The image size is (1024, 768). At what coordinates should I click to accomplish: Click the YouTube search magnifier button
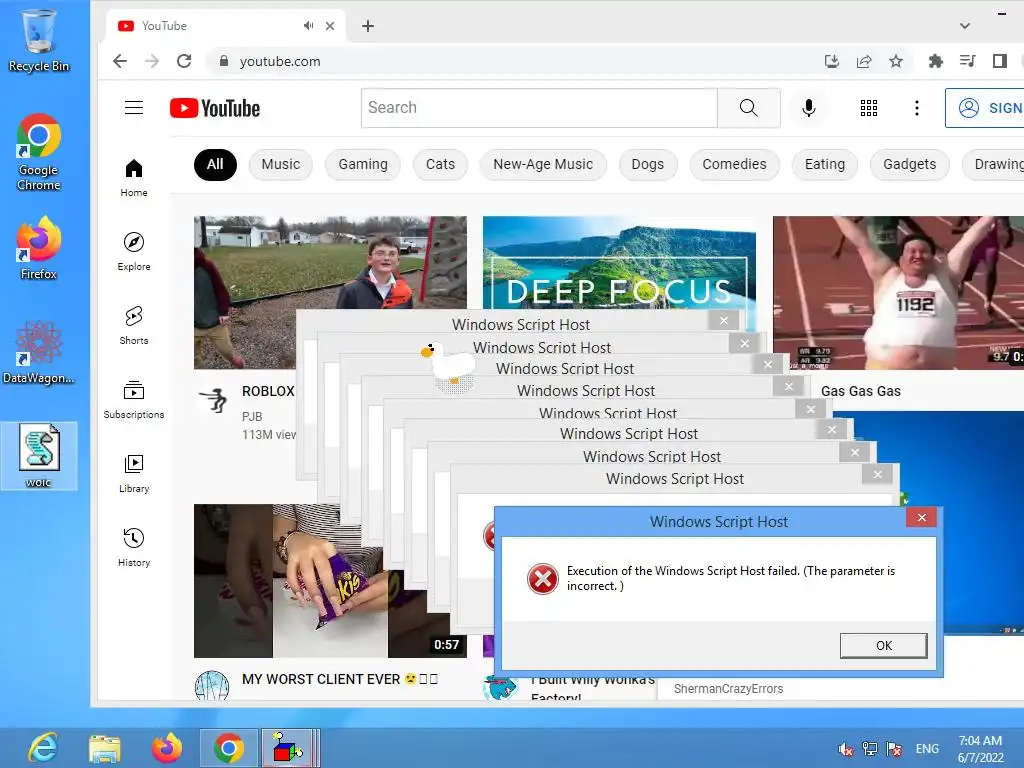click(748, 108)
